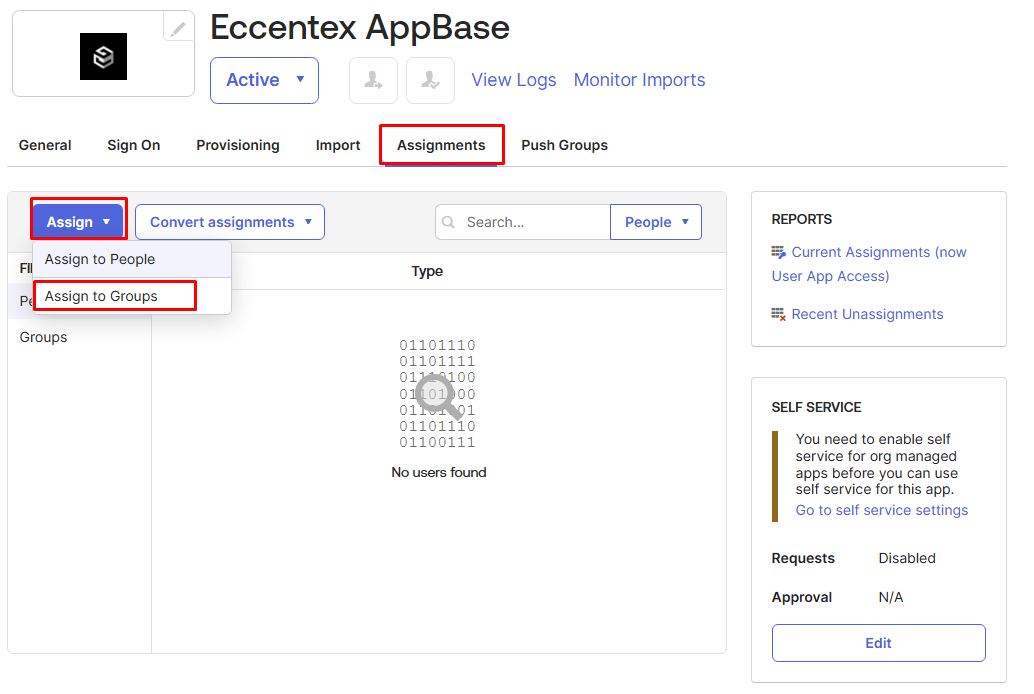Click the Eccentex AppBase page title
Image resolution: width=1034 pixels, height=694 pixels.
360,28
